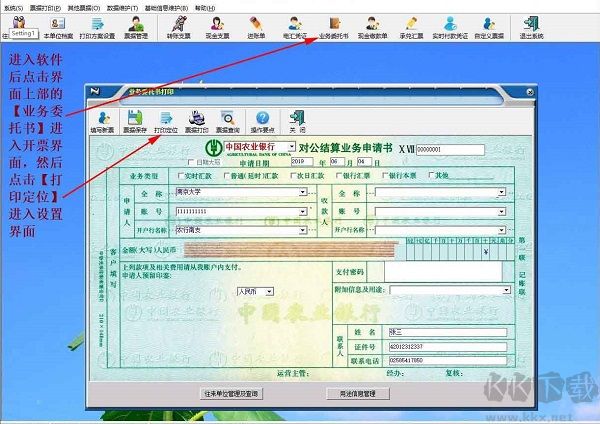Open 帮助(H) menu
The image size is (600, 424).
pyautogui.click(x=205, y=8)
